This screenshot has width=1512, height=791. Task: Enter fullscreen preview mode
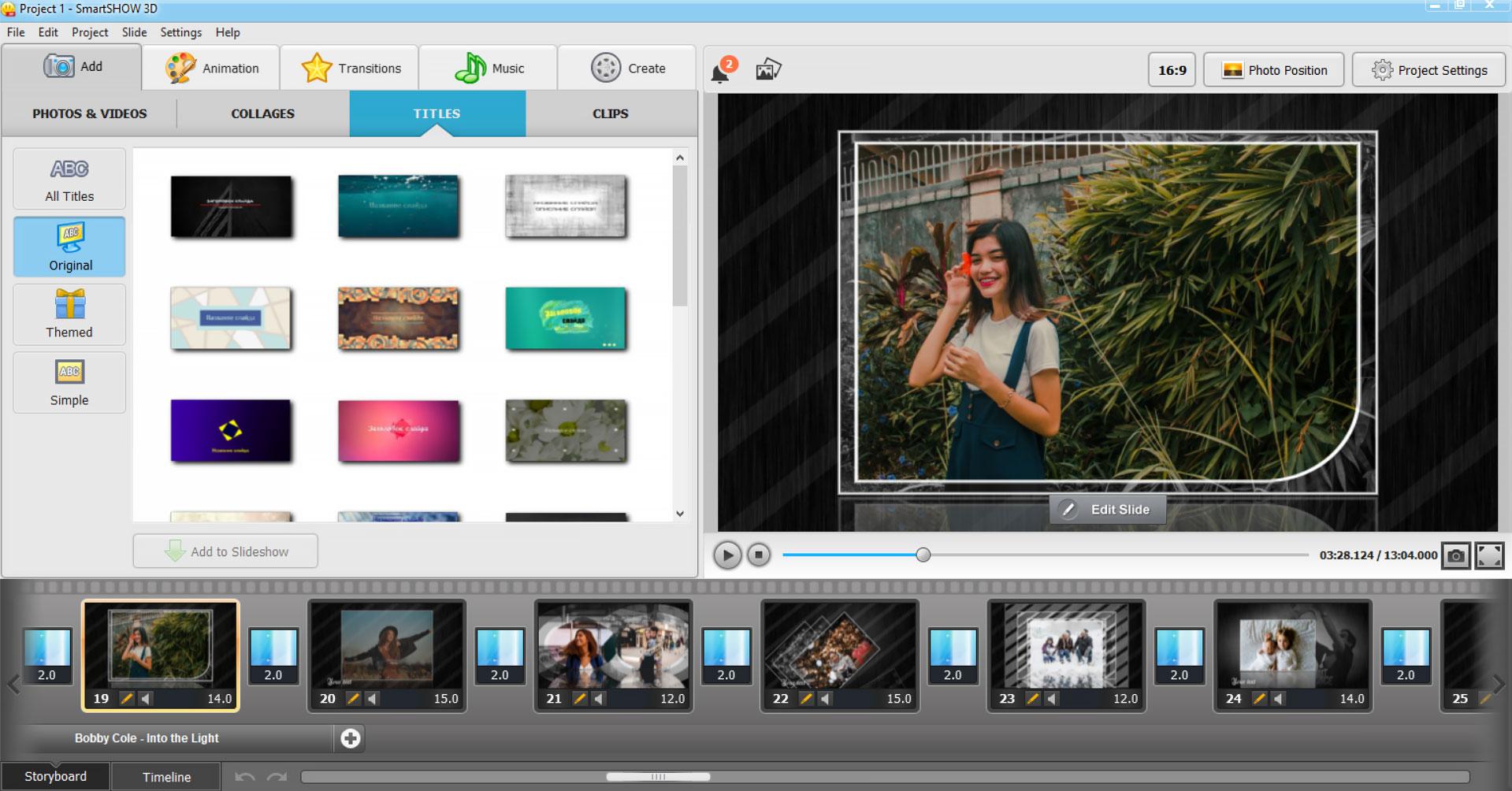pyautogui.click(x=1490, y=555)
